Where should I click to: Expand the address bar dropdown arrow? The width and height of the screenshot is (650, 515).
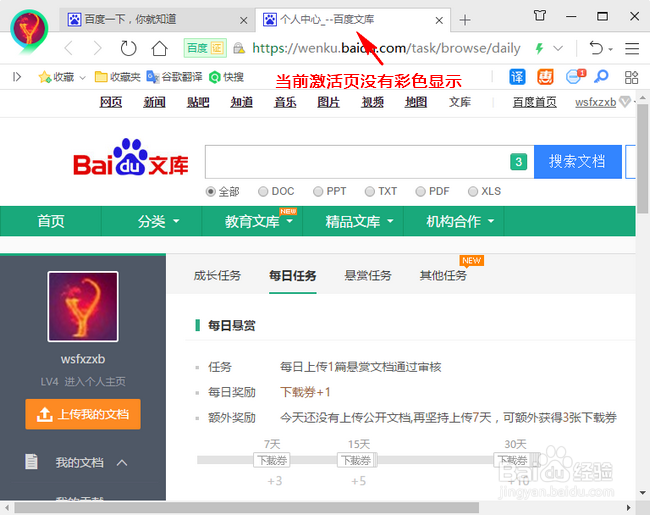558,49
